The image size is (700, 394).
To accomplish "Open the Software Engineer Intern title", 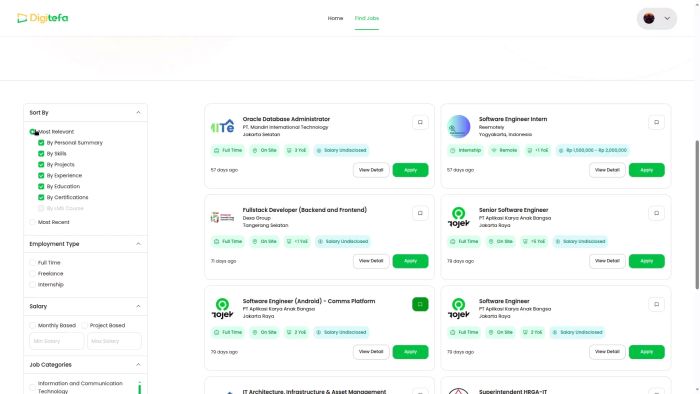I will [513, 119].
